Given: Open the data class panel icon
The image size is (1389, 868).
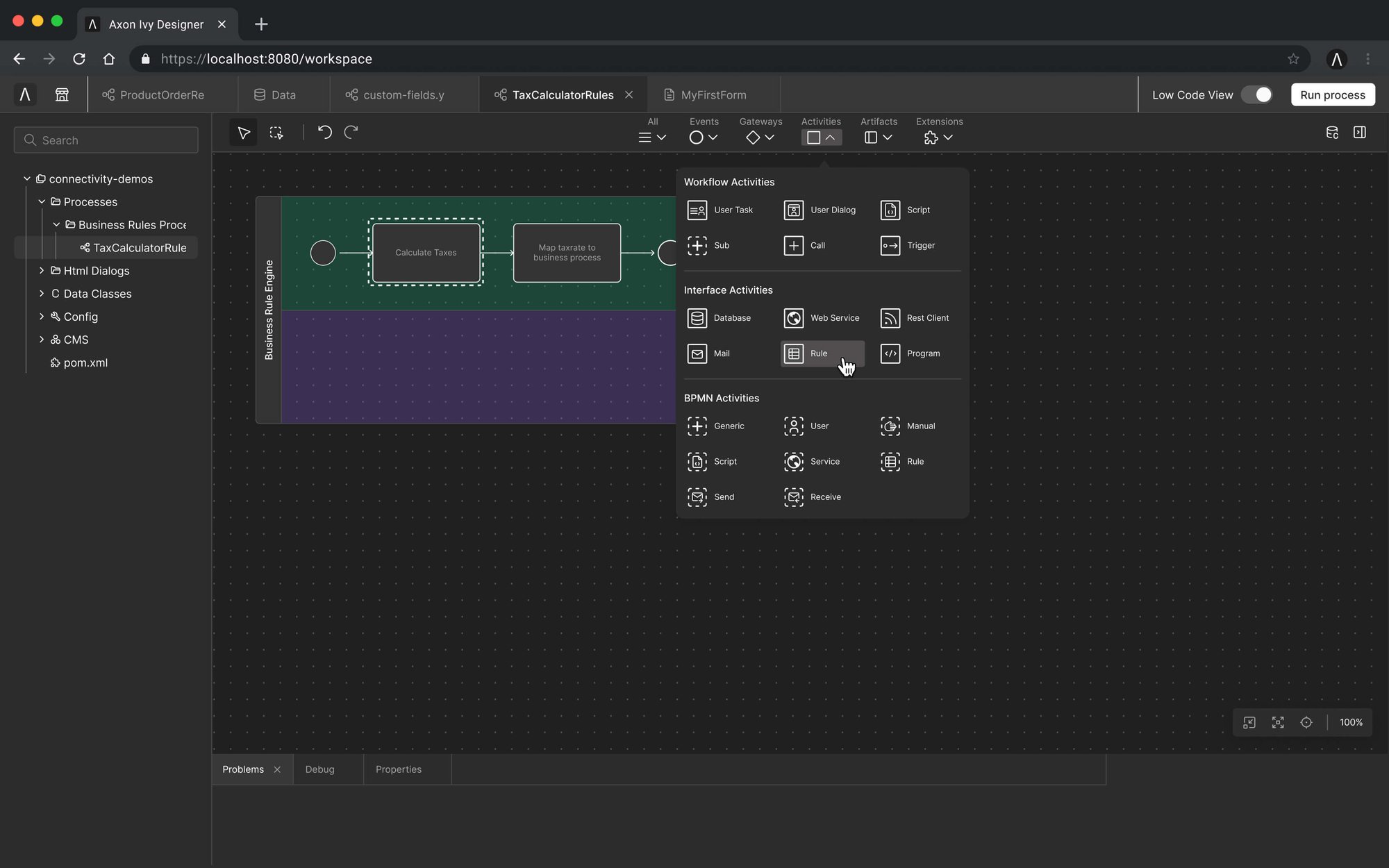Looking at the screenshot, I should tap(1332, 133).
